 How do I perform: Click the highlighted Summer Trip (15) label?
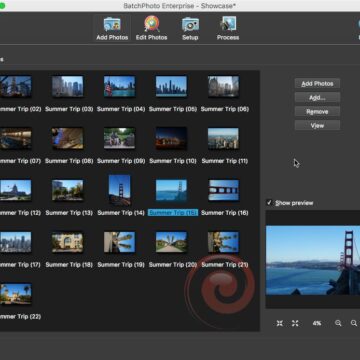click(173, 213)
